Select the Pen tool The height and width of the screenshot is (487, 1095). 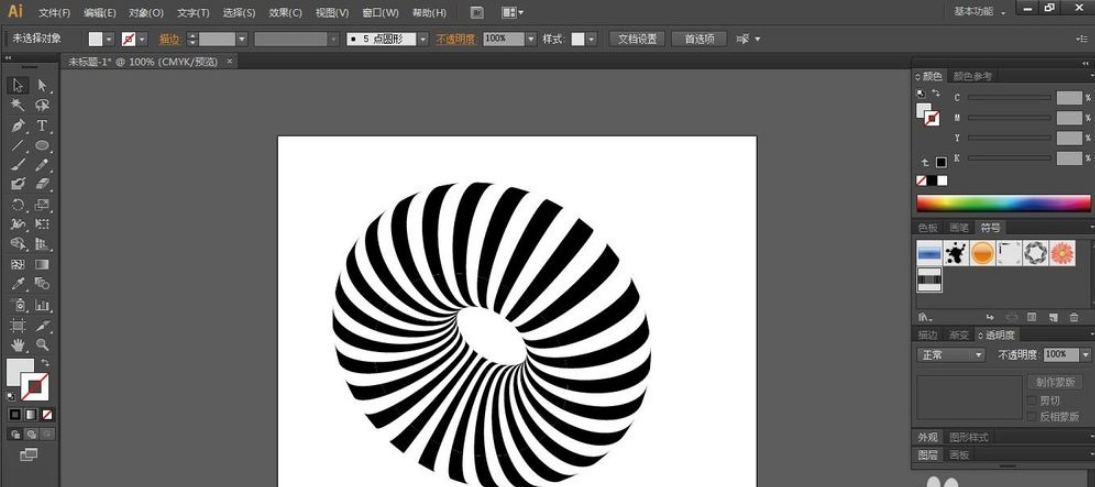coord(18,126)
